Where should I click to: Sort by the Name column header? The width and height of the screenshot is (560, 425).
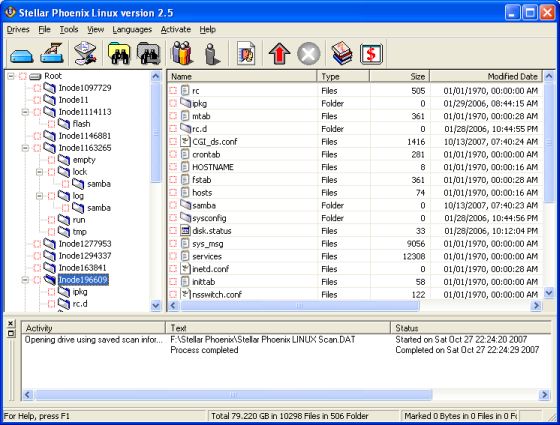[x=242, y=76]
